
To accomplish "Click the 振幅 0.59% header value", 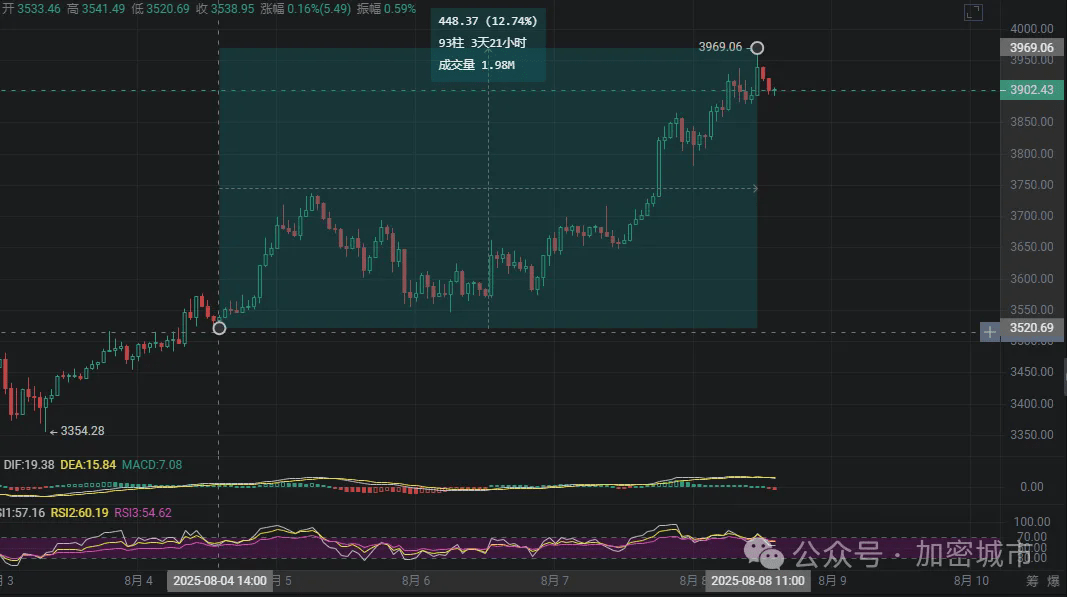I will tap(386, 9).
